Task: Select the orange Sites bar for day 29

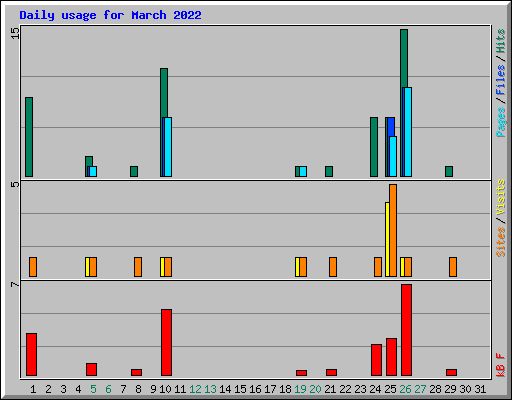Action: point(453,267)
